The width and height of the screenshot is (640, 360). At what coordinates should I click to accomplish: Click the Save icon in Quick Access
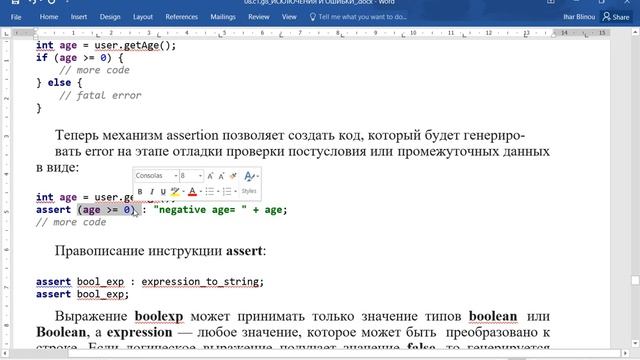pos(16,2)
